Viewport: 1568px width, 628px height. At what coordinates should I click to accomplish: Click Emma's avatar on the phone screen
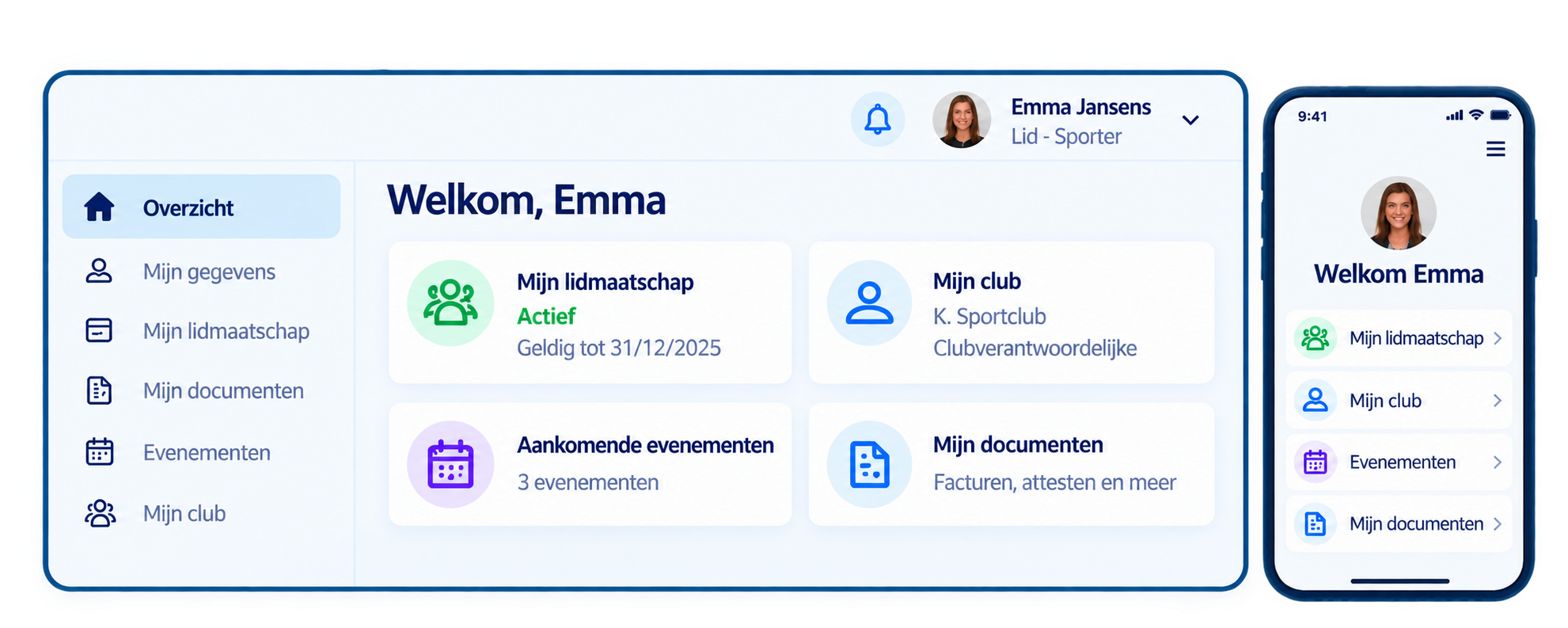(1399, 214)
